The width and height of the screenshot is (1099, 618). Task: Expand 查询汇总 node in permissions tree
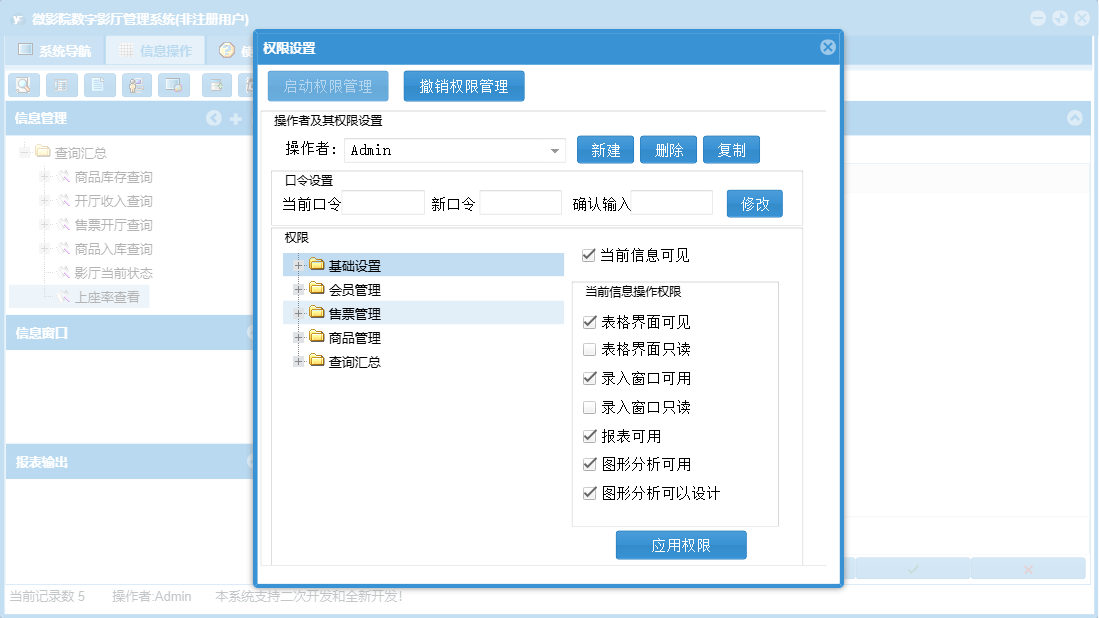(x=298, y=362)
